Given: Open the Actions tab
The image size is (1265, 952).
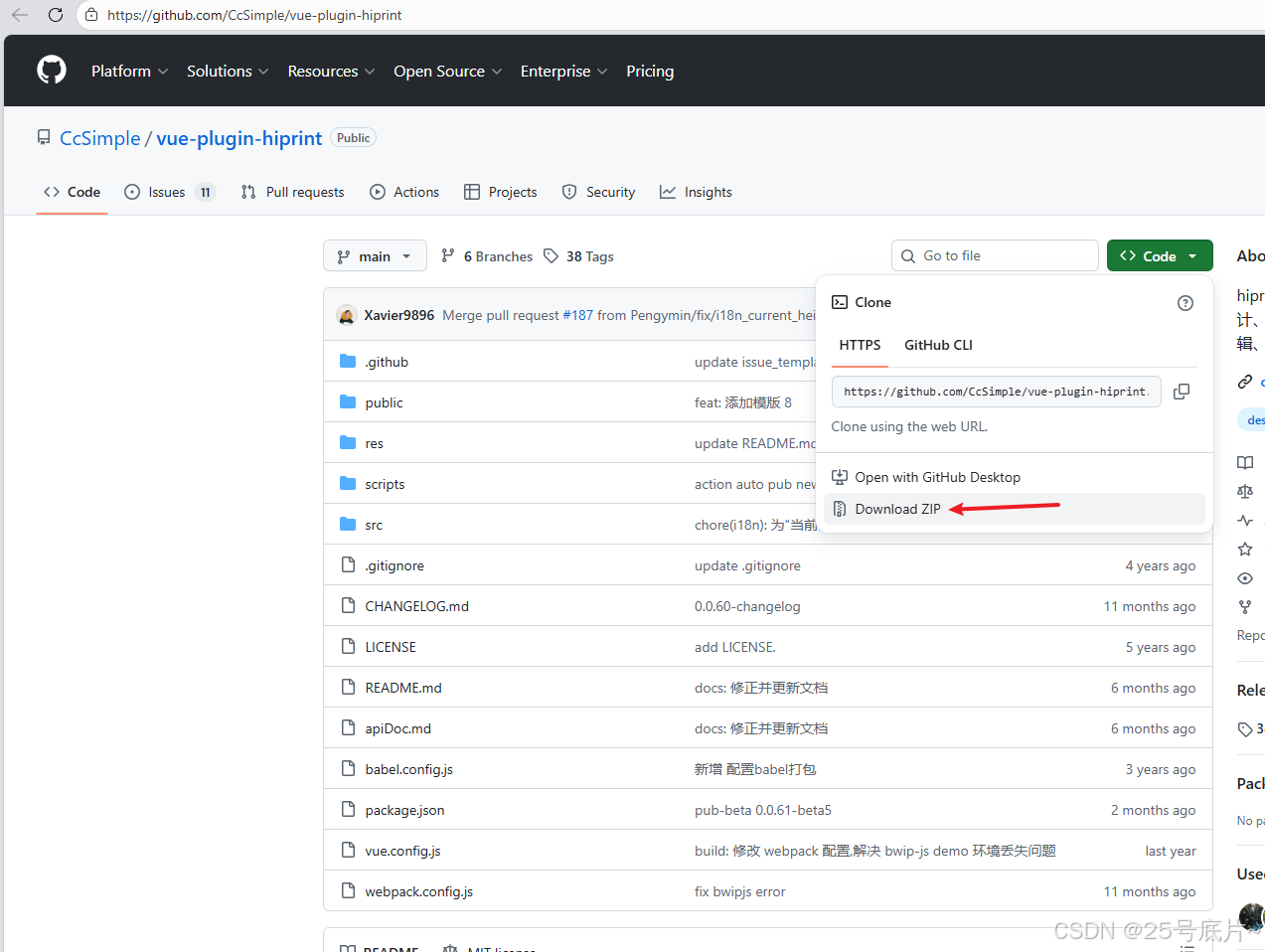Looking at the screenshot, I should tap(404, 192).
